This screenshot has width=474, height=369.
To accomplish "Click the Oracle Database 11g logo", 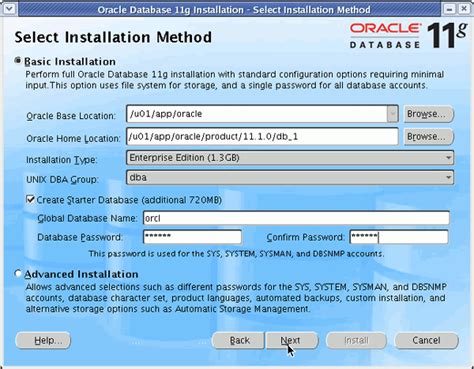I will point(408,35).
